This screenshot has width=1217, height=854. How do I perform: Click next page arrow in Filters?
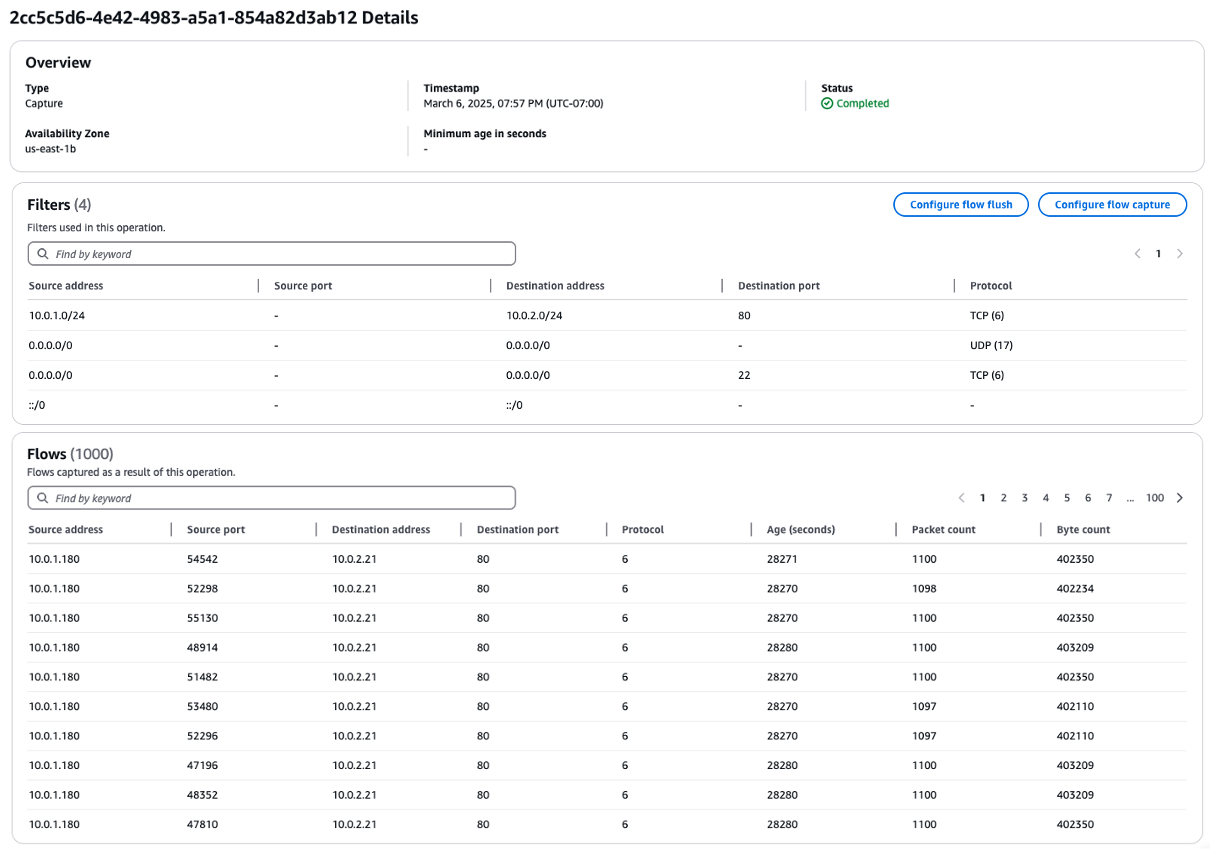coord(1180,254)
